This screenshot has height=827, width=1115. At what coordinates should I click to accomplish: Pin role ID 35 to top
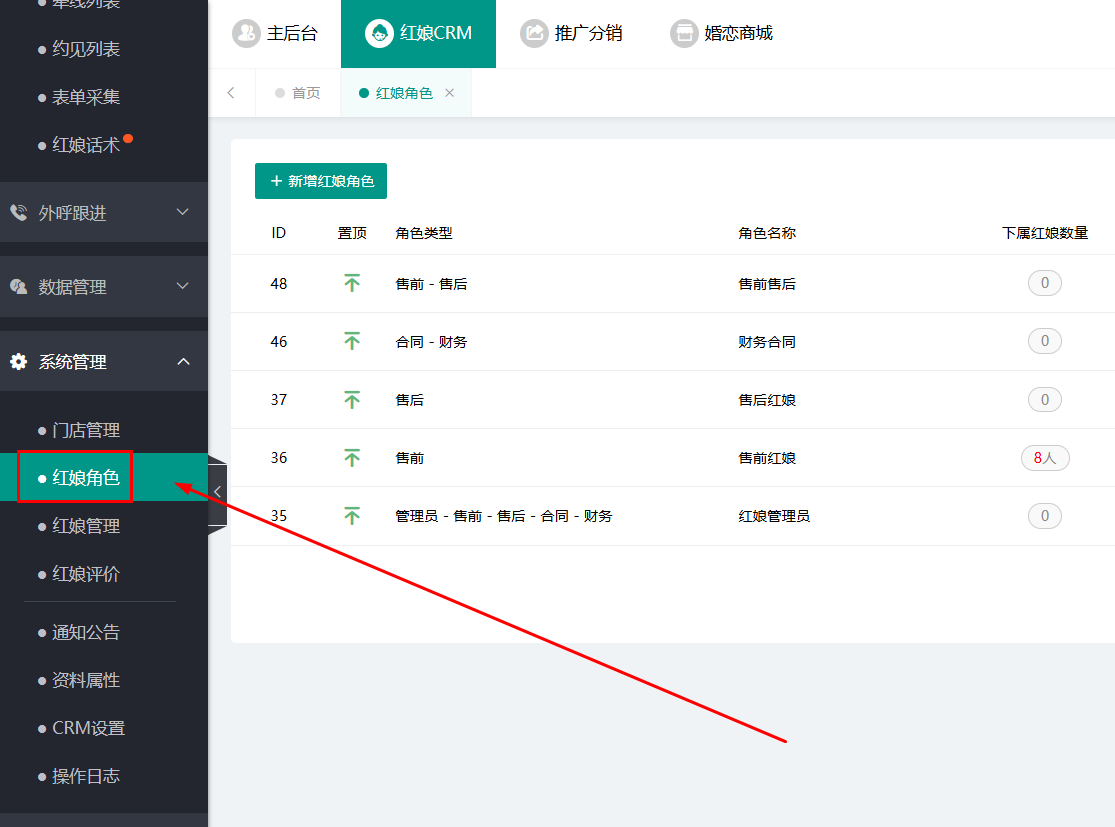352,516
